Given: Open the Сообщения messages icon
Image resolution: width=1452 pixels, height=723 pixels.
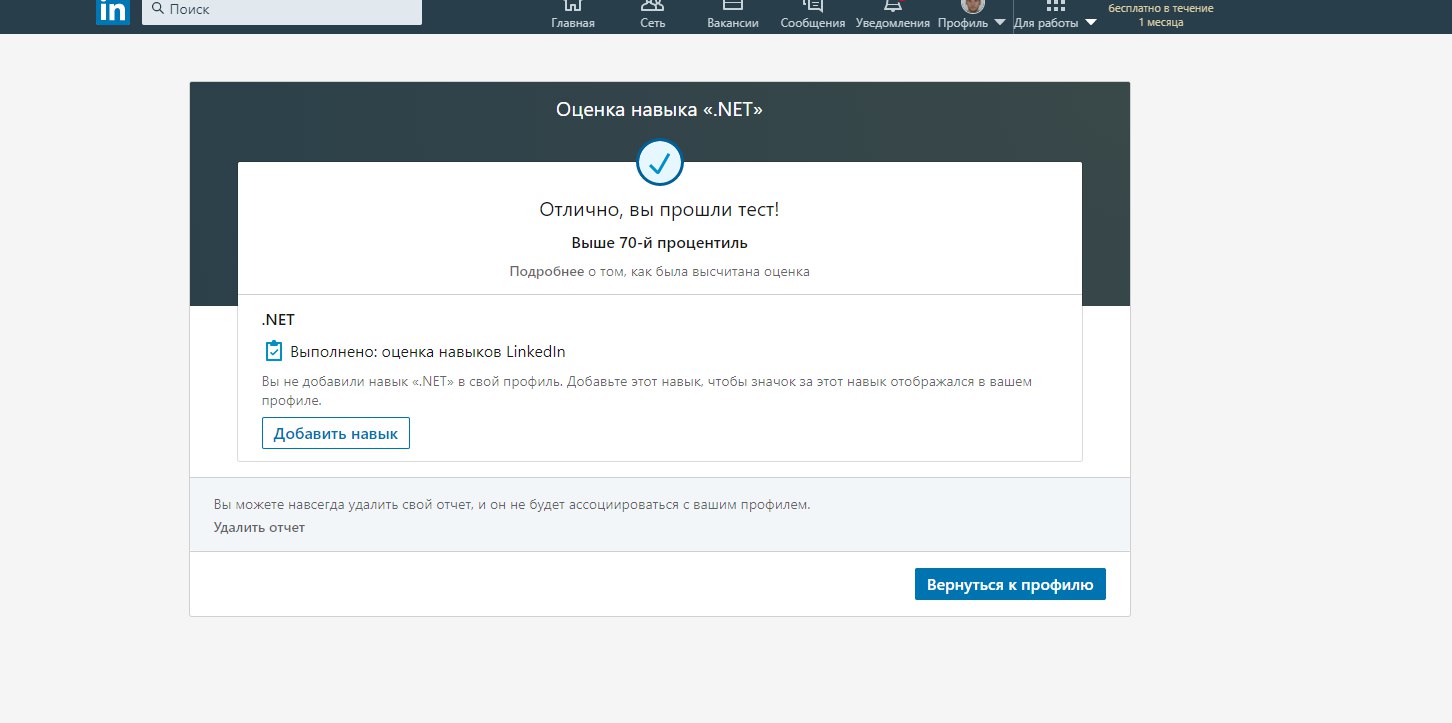Looking at the screenshot, I should [x=813, y=5].
